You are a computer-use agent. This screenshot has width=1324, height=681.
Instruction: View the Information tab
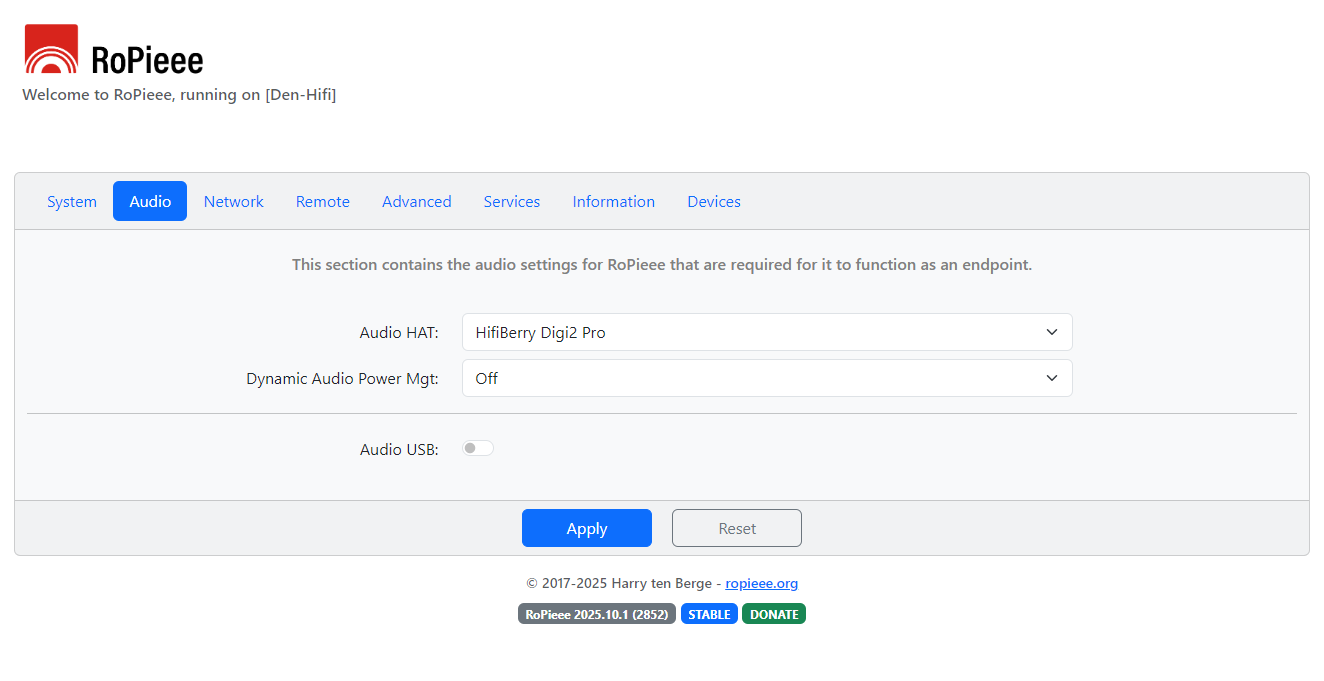click(613, 201)
